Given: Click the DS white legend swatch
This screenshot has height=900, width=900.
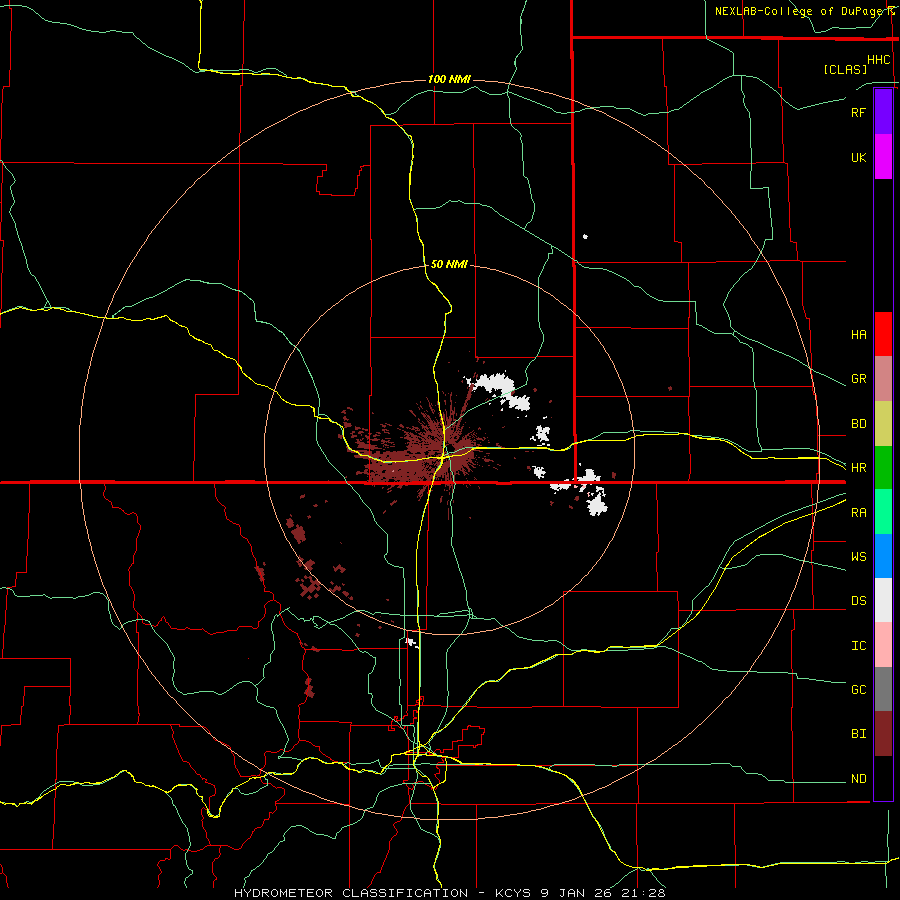Looking at the screenshot, I should (x=883, y=600).
